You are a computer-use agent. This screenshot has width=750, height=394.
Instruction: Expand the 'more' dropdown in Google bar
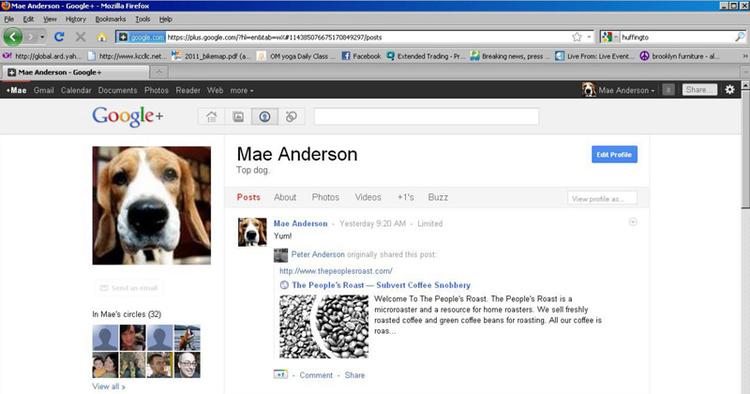pos(242,90)
